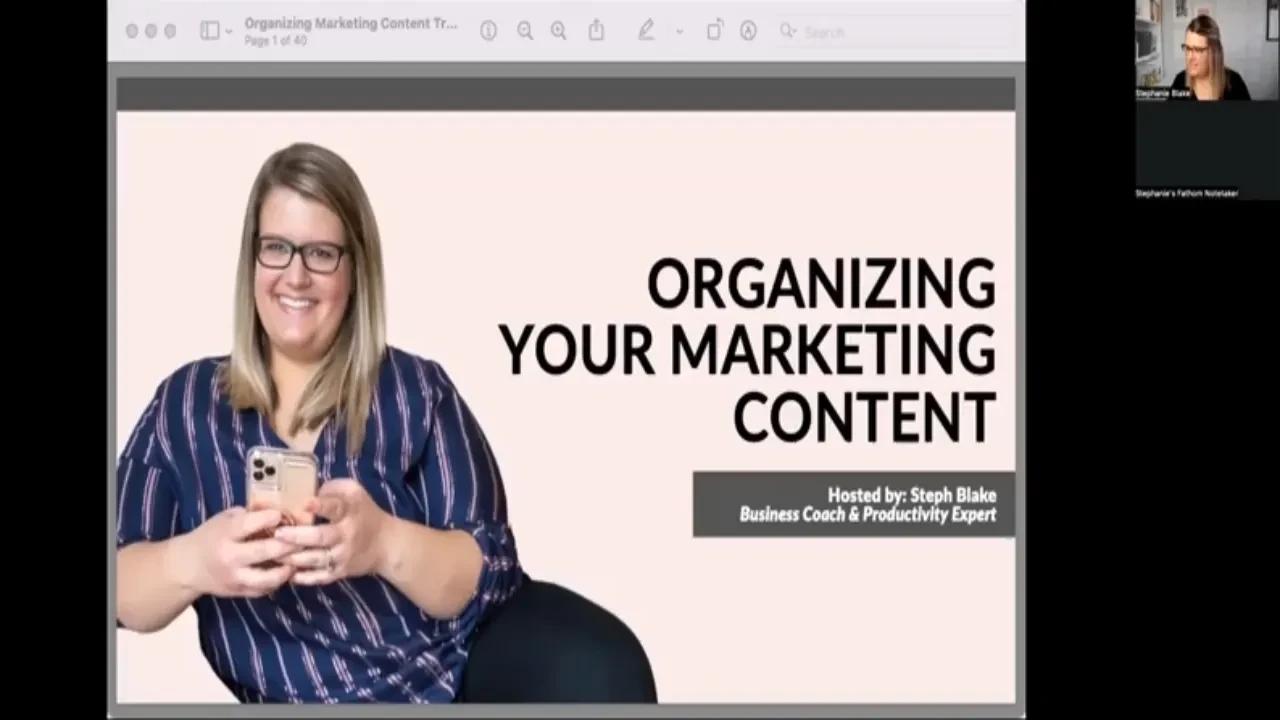Rotate the page with the Rotate icon
The width and height of the screenshot is (1280, 720).
point(714,30)
